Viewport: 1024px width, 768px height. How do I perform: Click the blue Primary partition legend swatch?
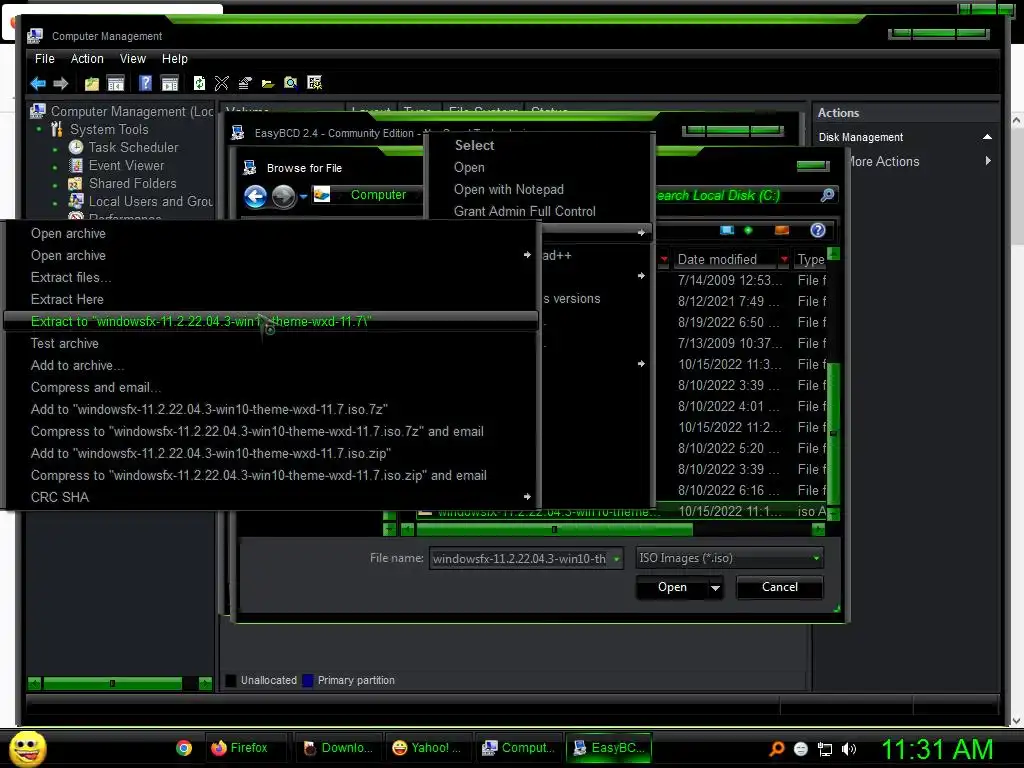(308, 680)
